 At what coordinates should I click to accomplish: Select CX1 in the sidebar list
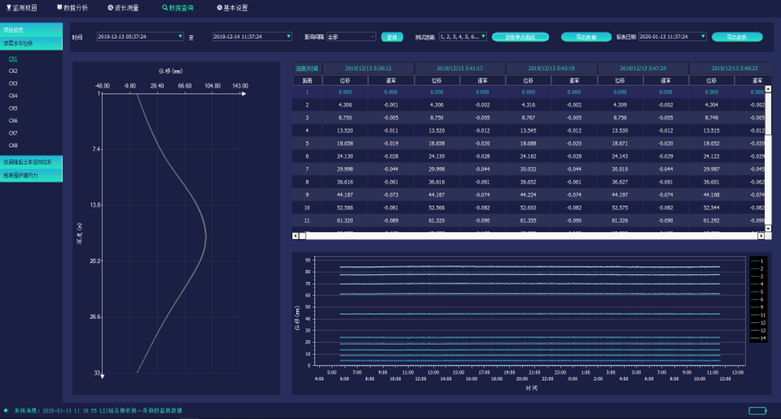[x=13, y=59]
